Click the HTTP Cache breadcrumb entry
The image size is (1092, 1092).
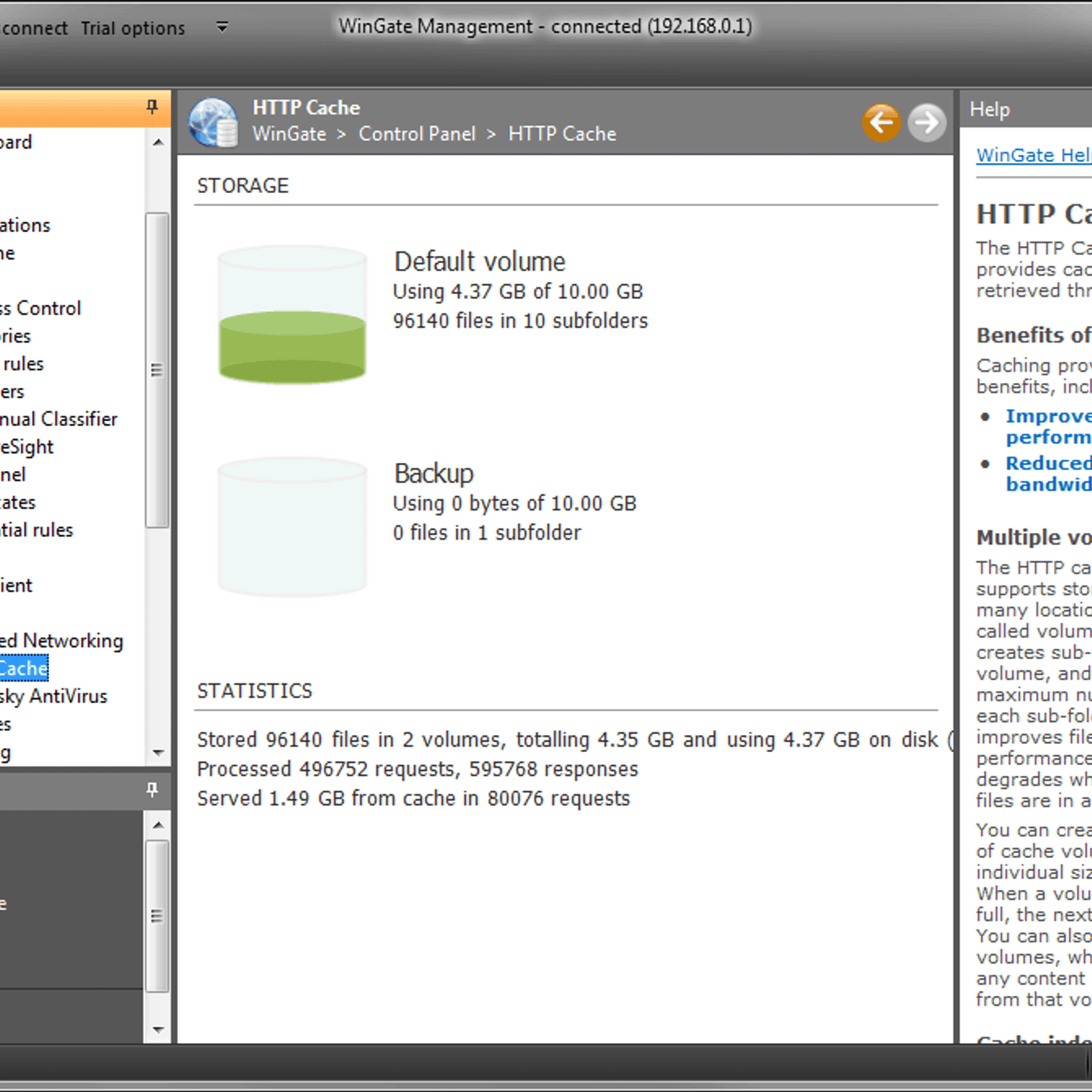[x=562, y=134]
